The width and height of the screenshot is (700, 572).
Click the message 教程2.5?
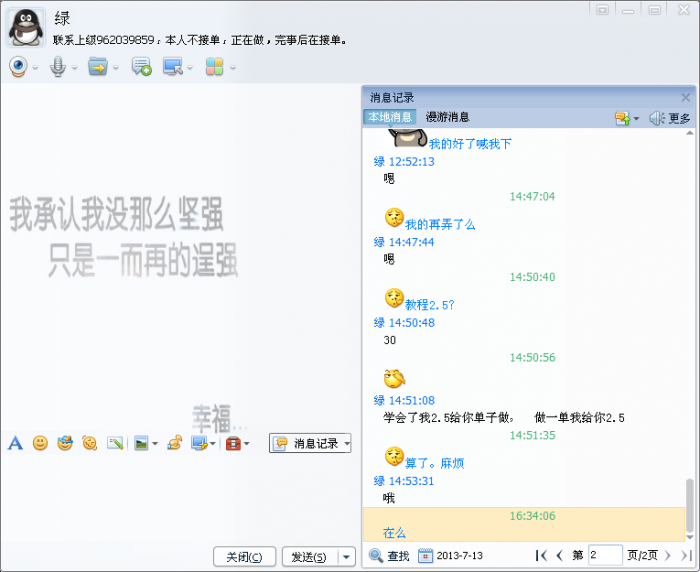point(429,305)
